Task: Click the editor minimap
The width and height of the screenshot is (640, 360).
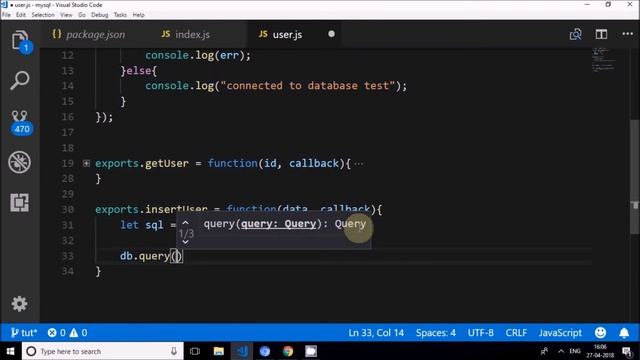Action: (604, 60)
